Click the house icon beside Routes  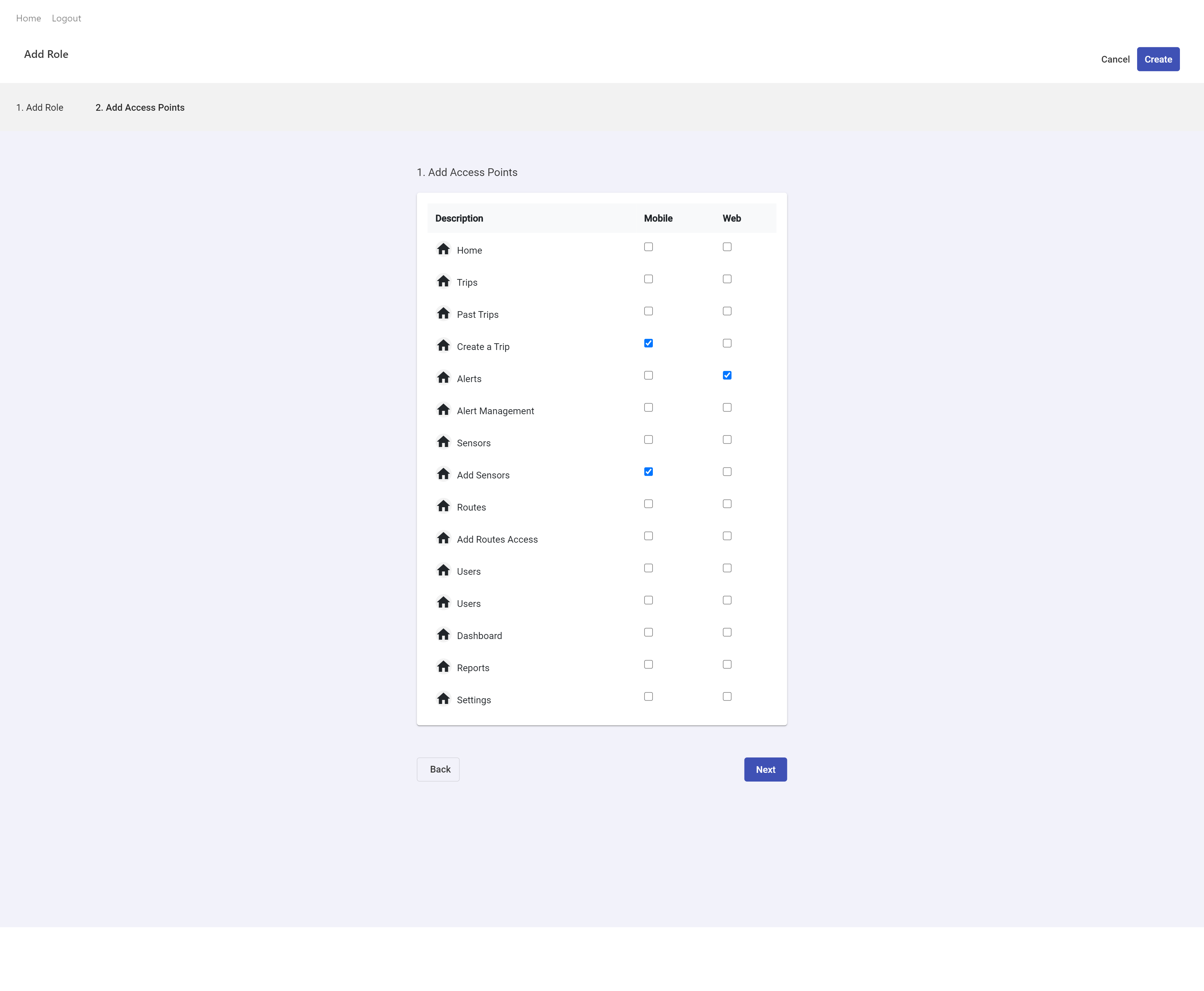[443, 506]
